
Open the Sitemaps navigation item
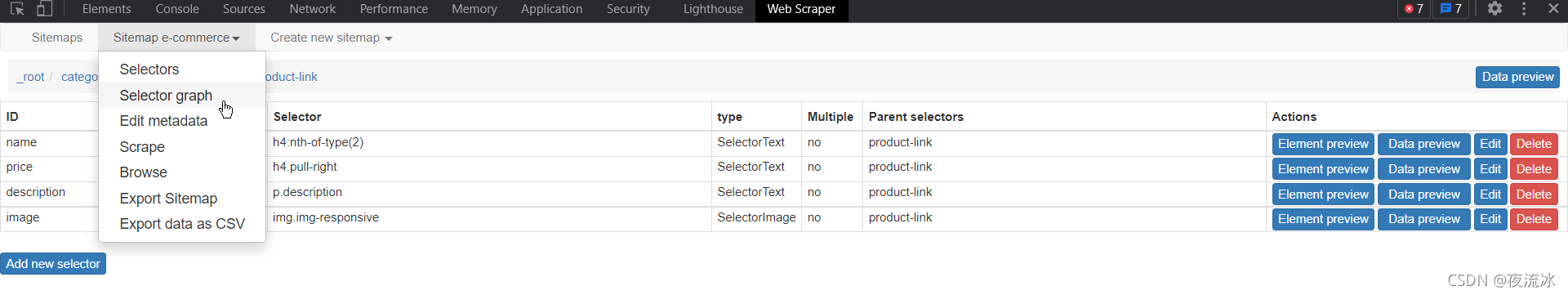click(57, 38)
